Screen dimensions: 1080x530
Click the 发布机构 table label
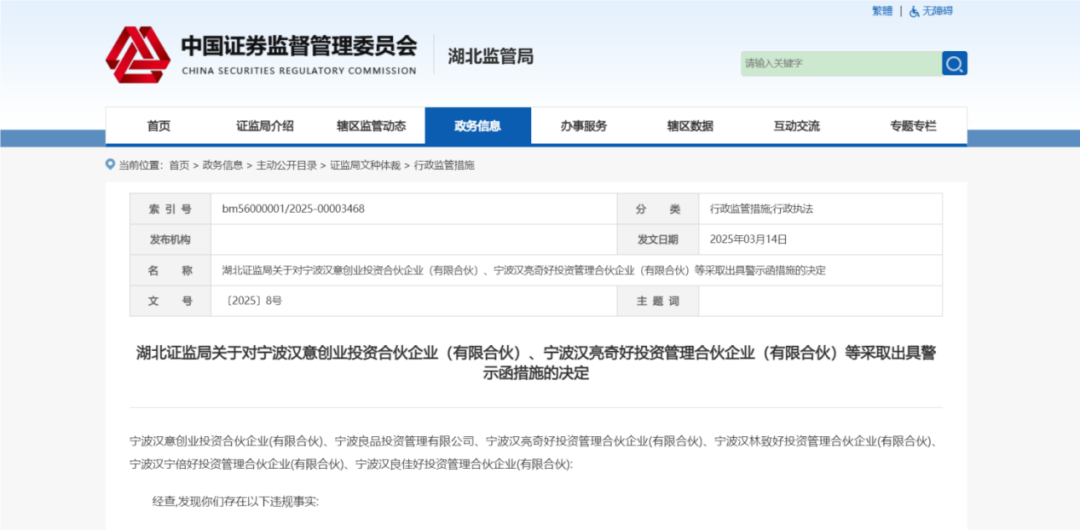tap(170, 240)
